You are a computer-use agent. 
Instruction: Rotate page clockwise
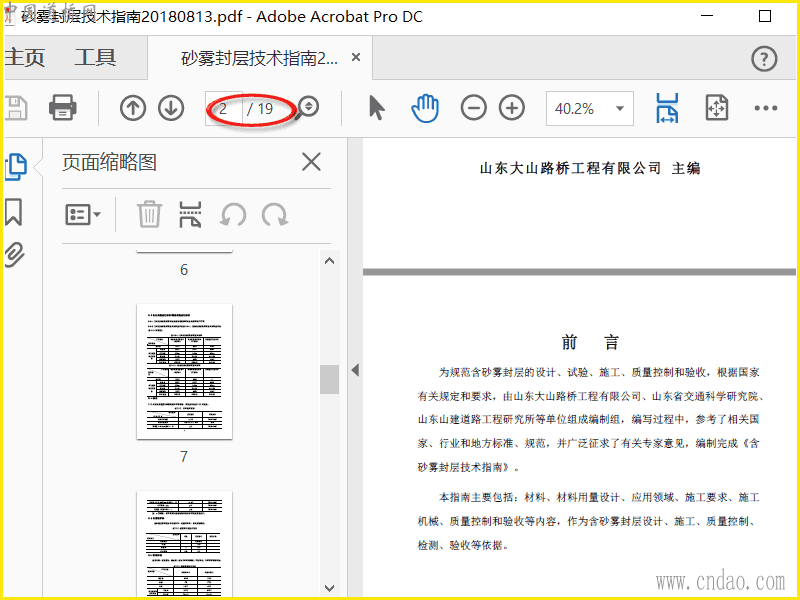tap(275, 215)
